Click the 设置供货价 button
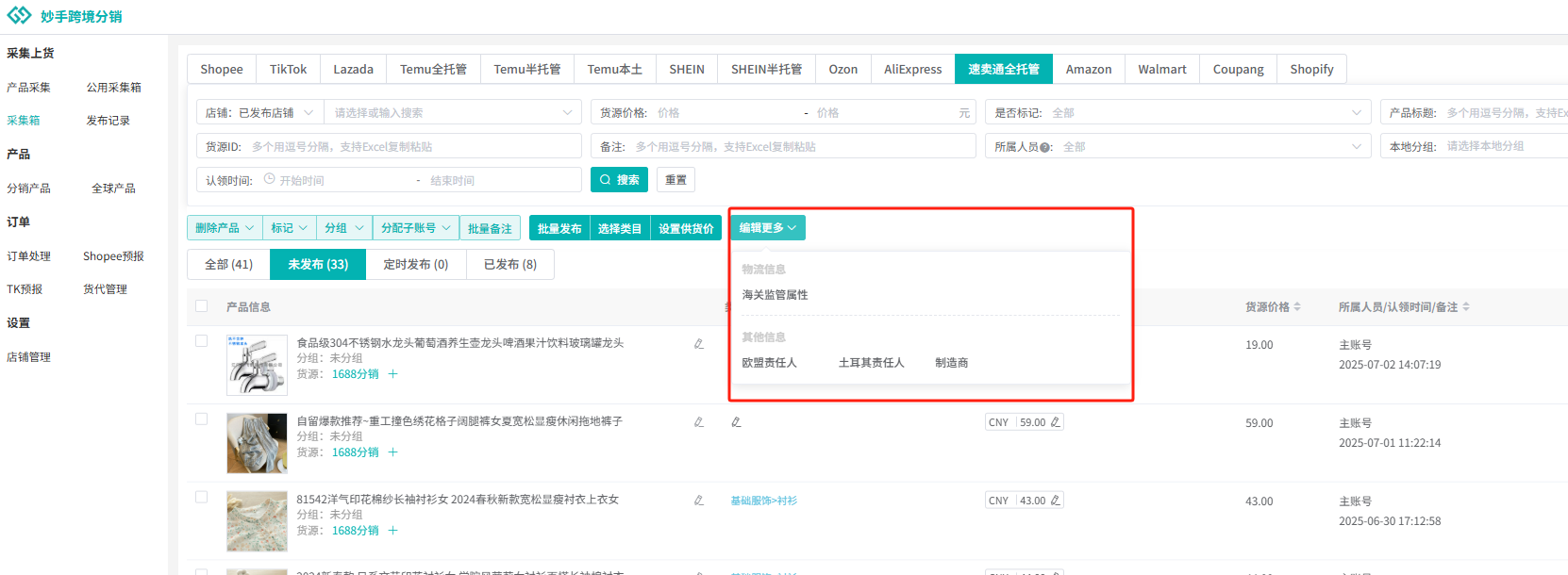The height and width of the screenshot is (575, 1568). (686, 228)
